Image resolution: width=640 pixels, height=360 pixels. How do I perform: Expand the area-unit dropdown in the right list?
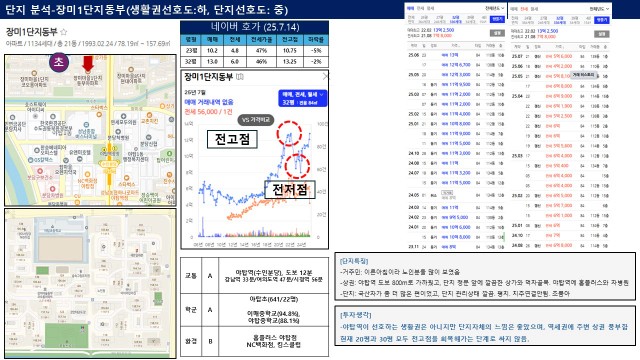click(599, 9)
